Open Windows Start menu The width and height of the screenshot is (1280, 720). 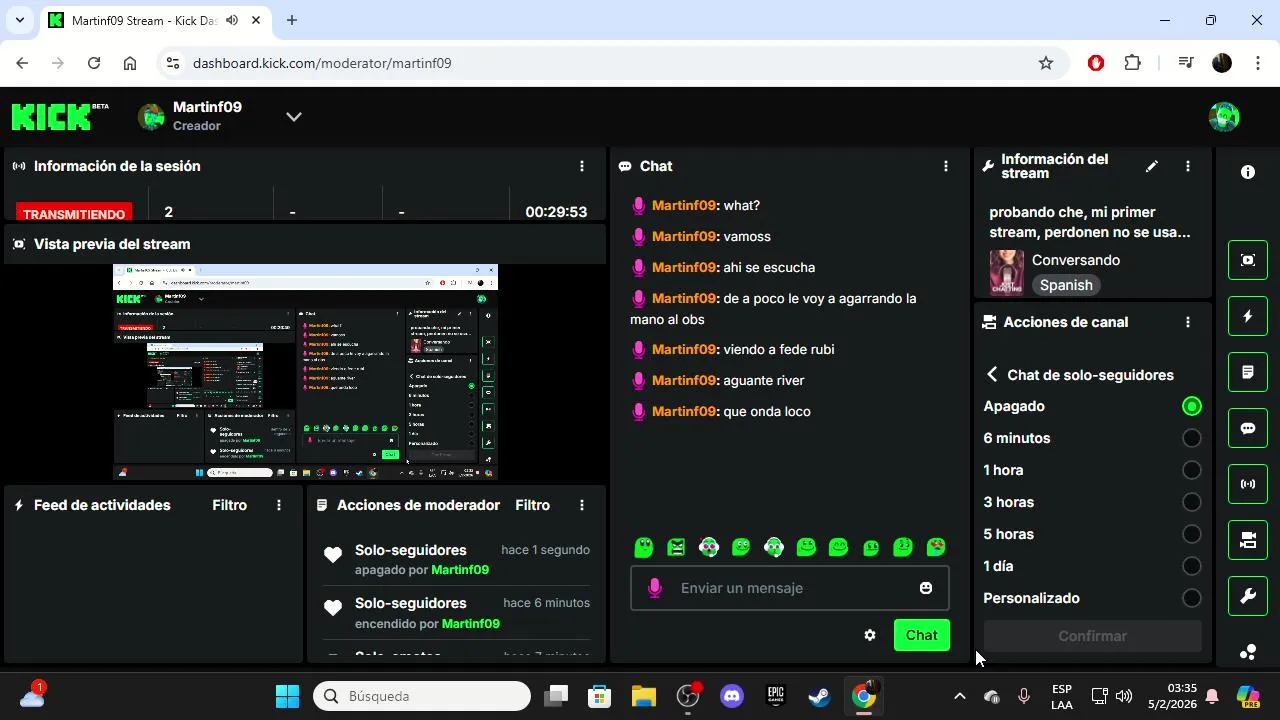tap(287, 696)
